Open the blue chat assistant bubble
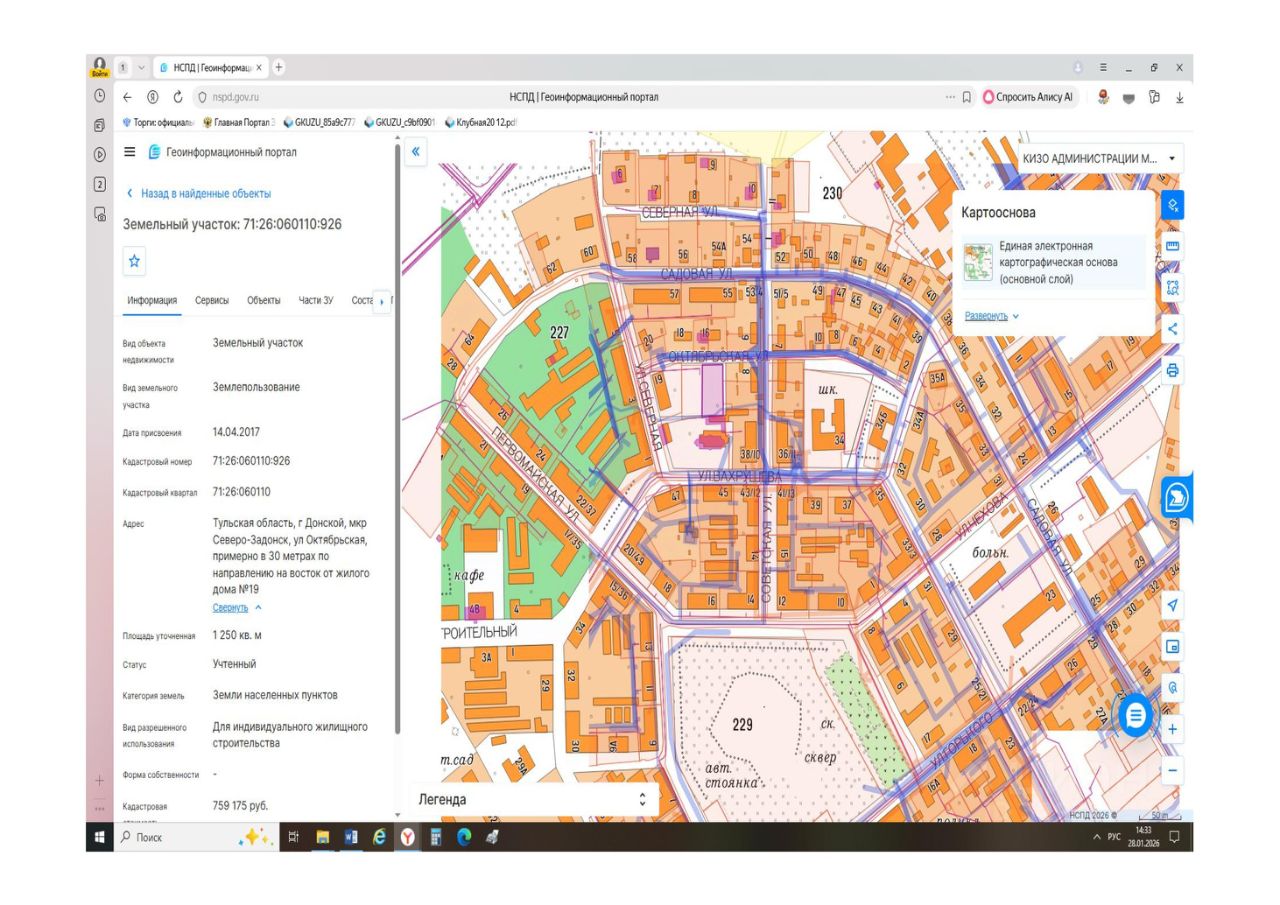Screen dimensions: 1280x905 click(x=1135, y=715)
